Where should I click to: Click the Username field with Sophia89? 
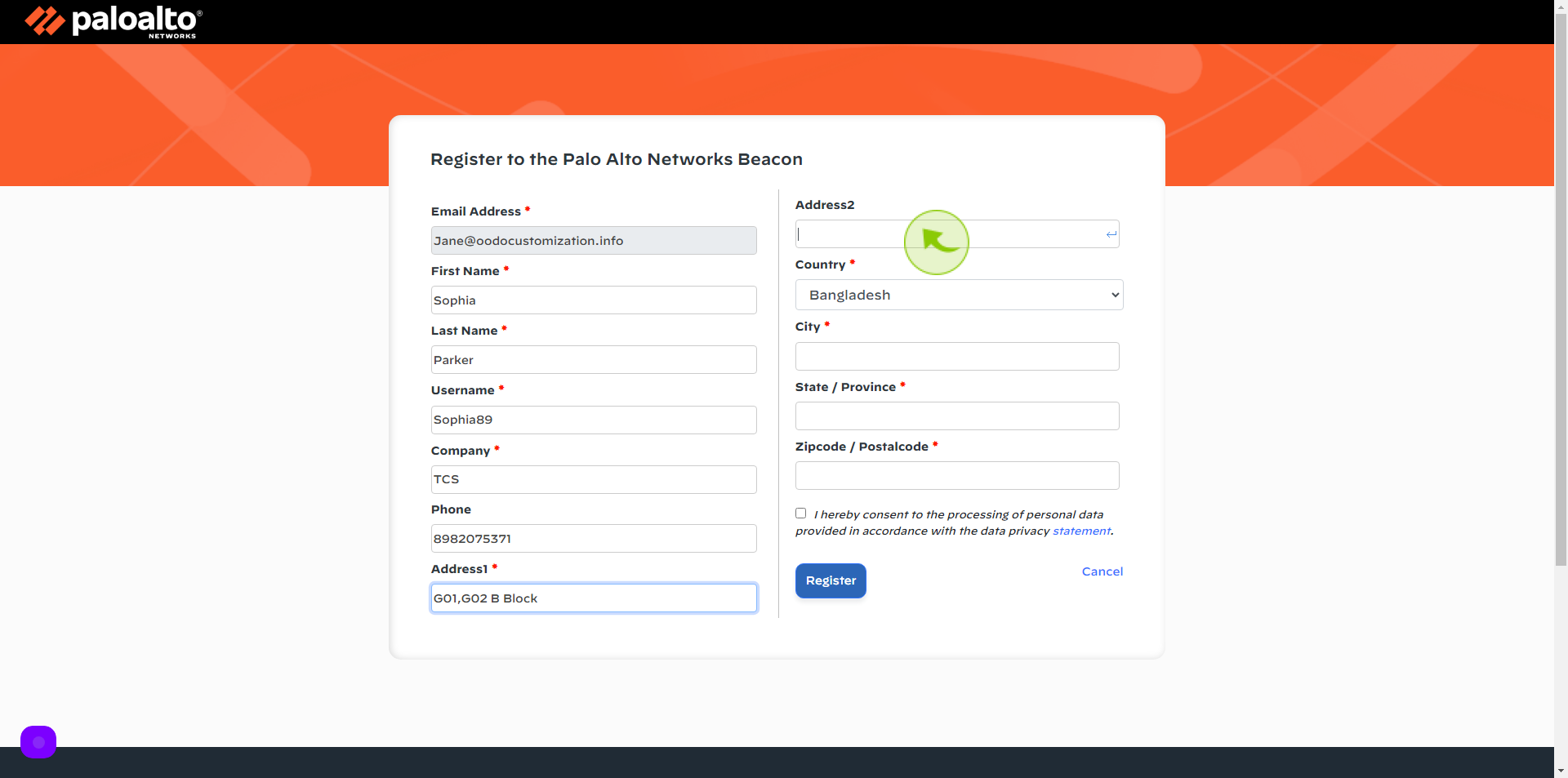point(594,420)
